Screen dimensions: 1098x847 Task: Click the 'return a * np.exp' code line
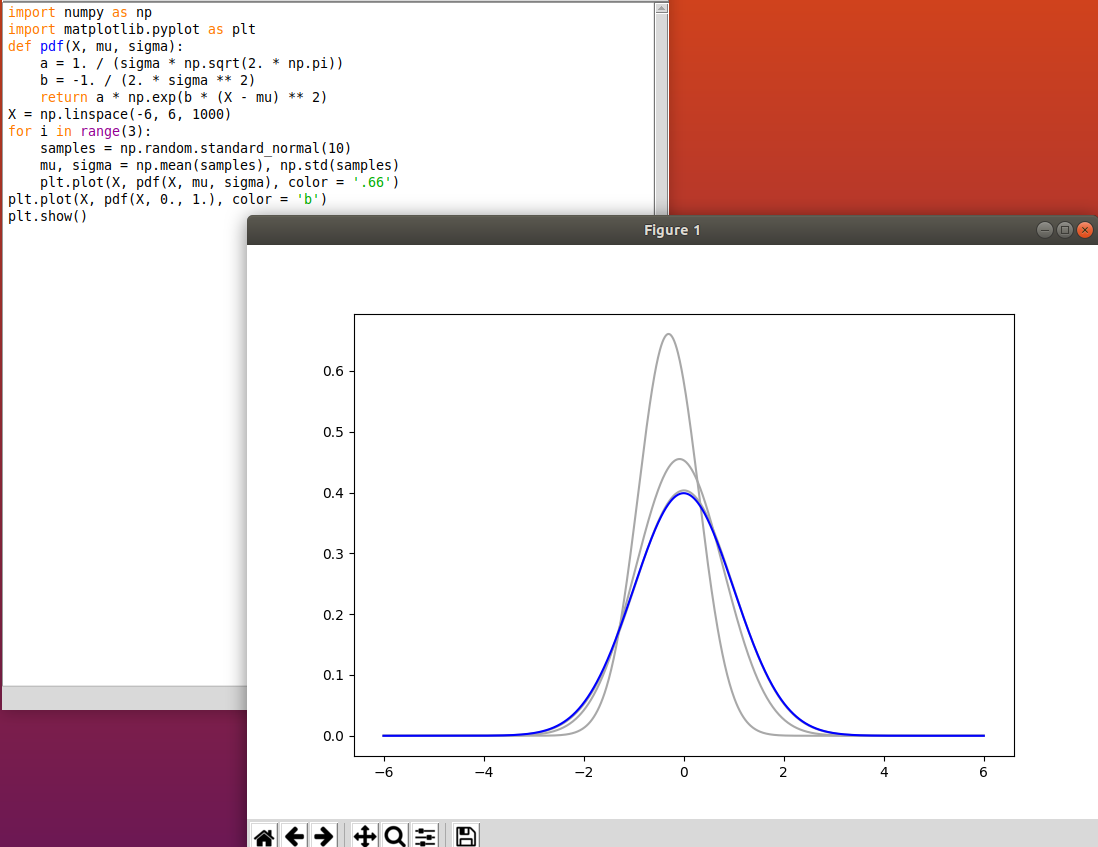coord(183,97)
